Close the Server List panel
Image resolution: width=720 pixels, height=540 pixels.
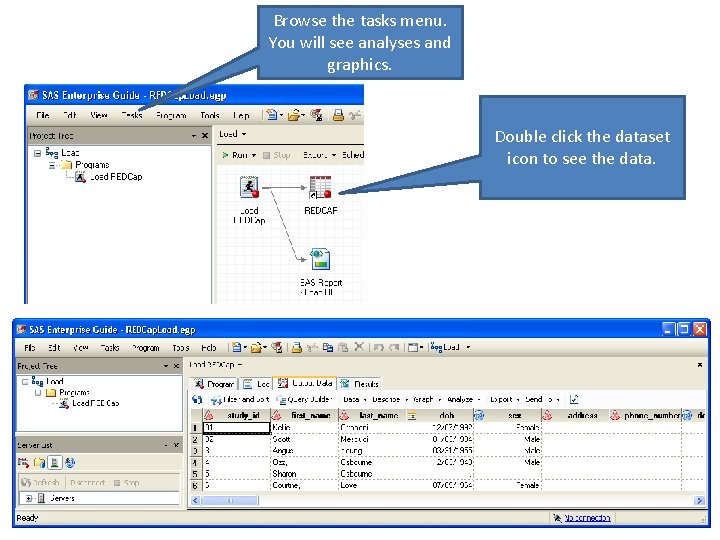pos(176,445)
